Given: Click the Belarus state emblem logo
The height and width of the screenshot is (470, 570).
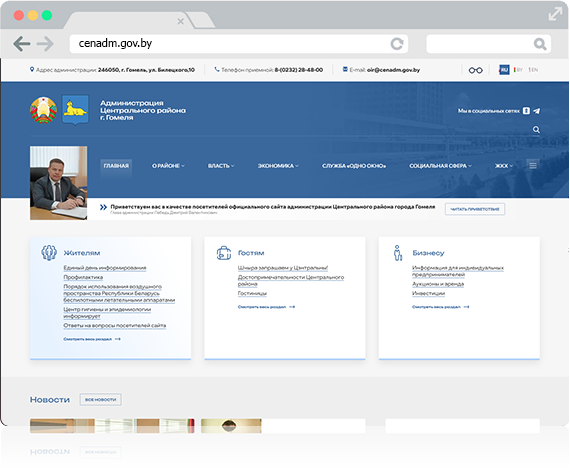Looking at the screenshot, I should 44,110.
